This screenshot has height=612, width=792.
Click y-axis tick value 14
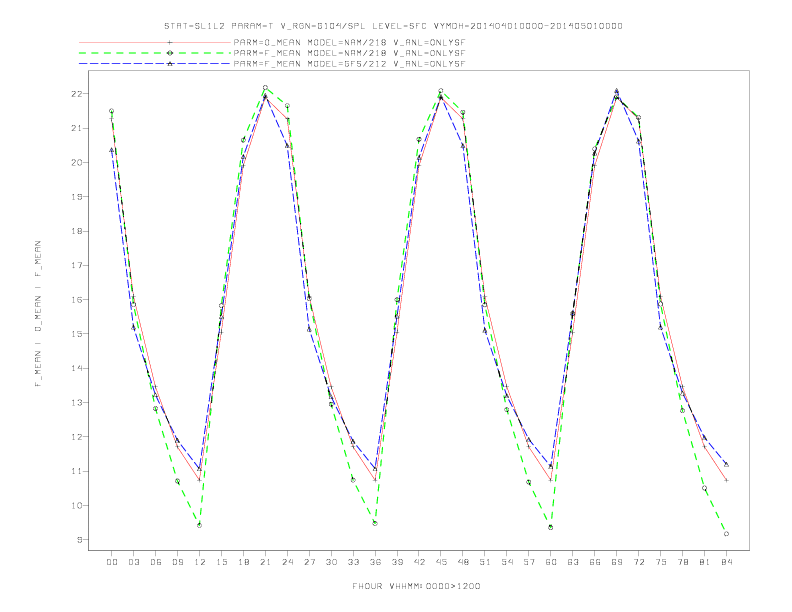tap(77, 368)
